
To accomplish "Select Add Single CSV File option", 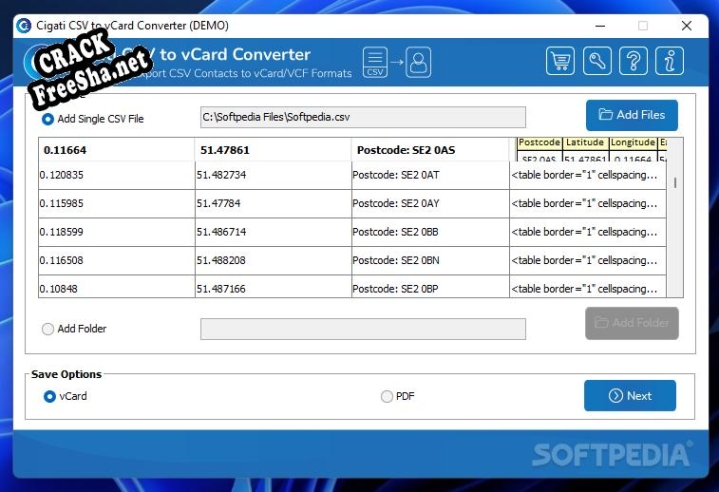I will pyautogui.click(x=48, y=118).
